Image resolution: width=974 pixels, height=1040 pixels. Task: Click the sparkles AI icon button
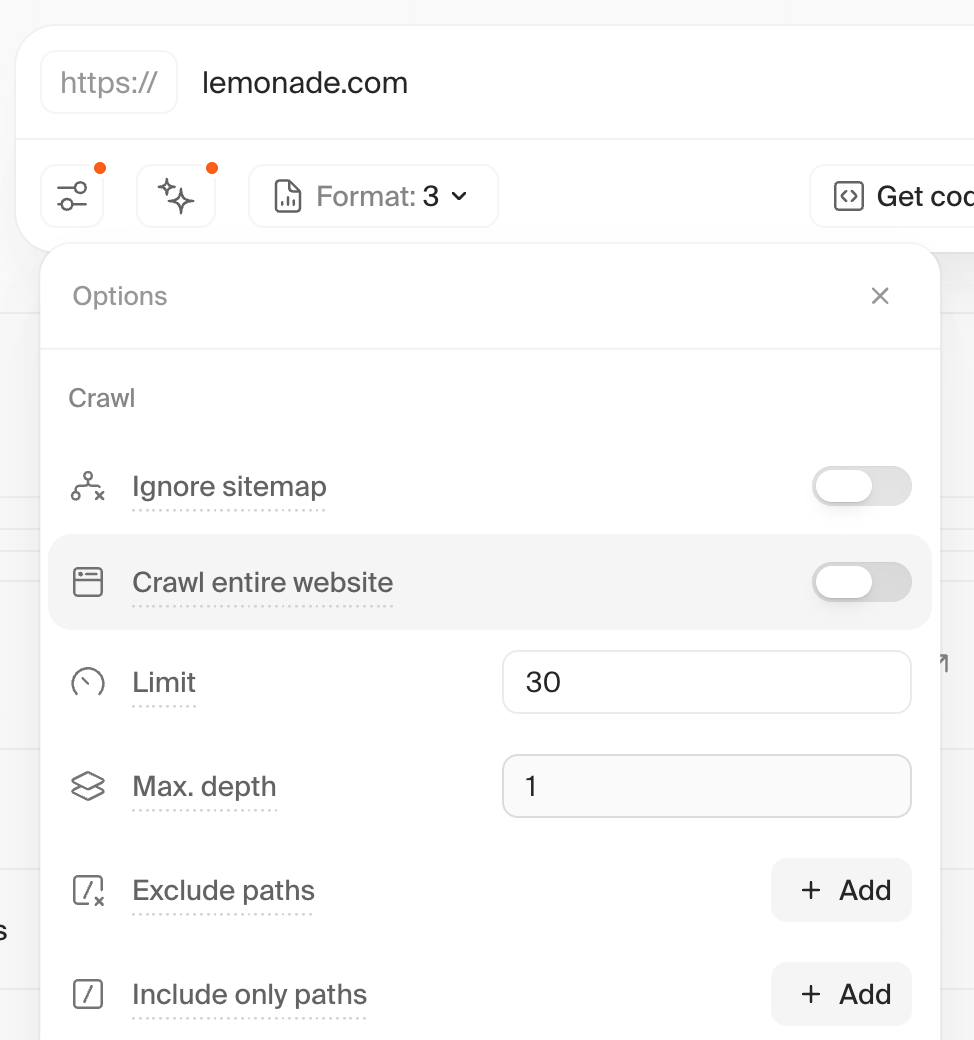tap(176, 196)
